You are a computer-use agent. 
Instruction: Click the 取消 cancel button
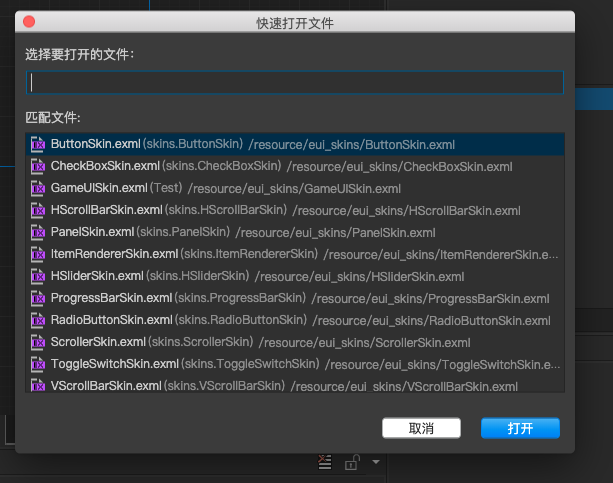coord(421,428)
